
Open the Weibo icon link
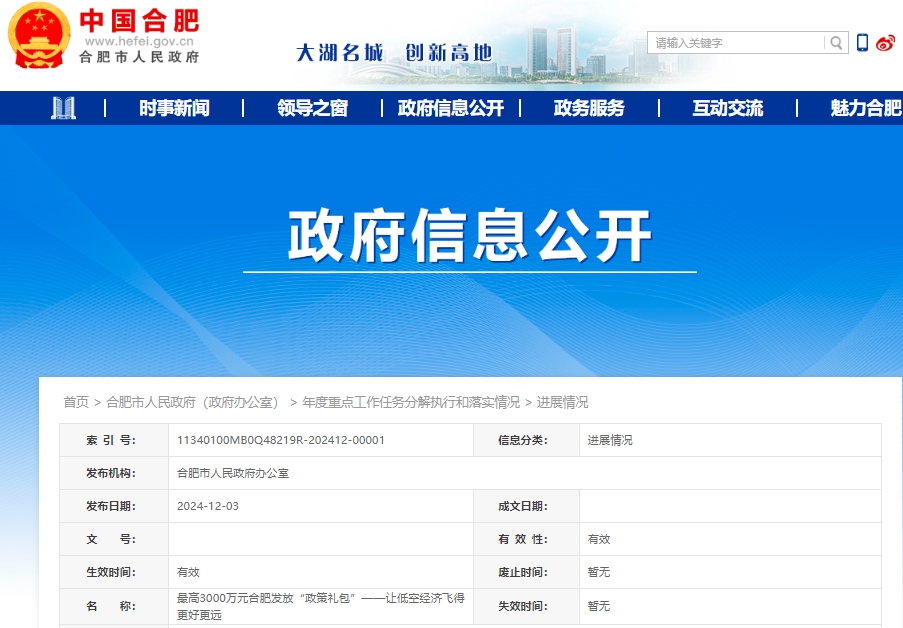click(885, 43)
